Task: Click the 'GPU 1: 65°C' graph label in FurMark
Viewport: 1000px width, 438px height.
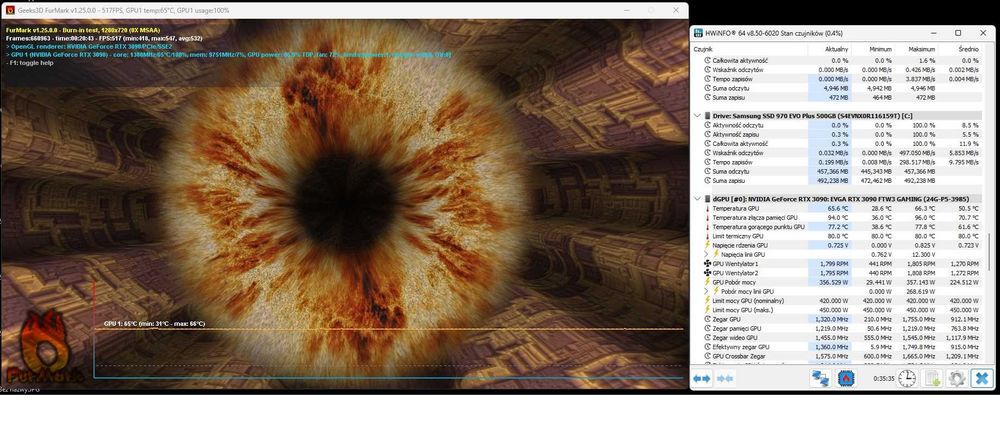Action: (154, 324)
